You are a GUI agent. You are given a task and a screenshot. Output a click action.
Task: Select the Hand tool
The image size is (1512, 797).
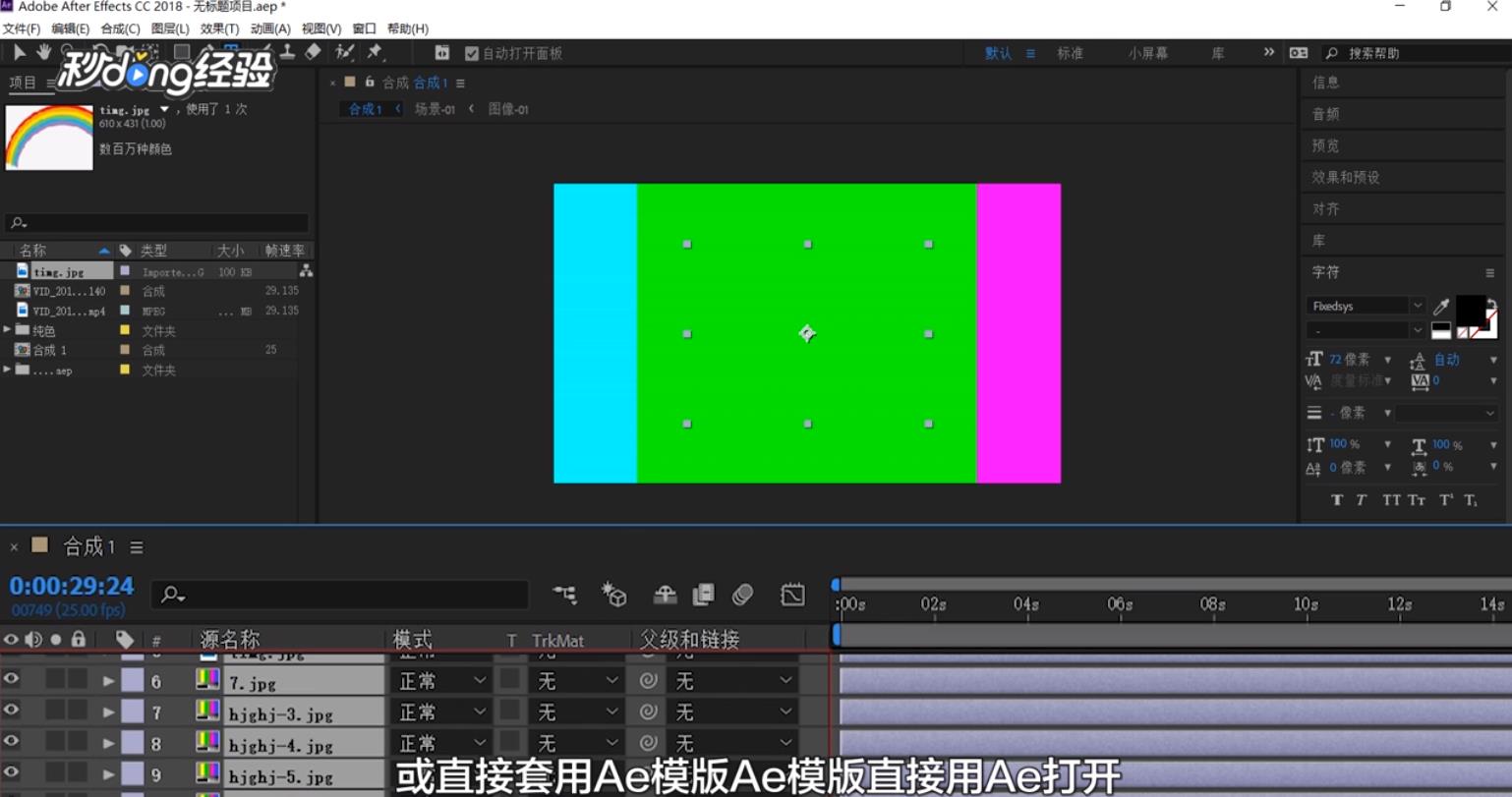[x=44, y=52]
